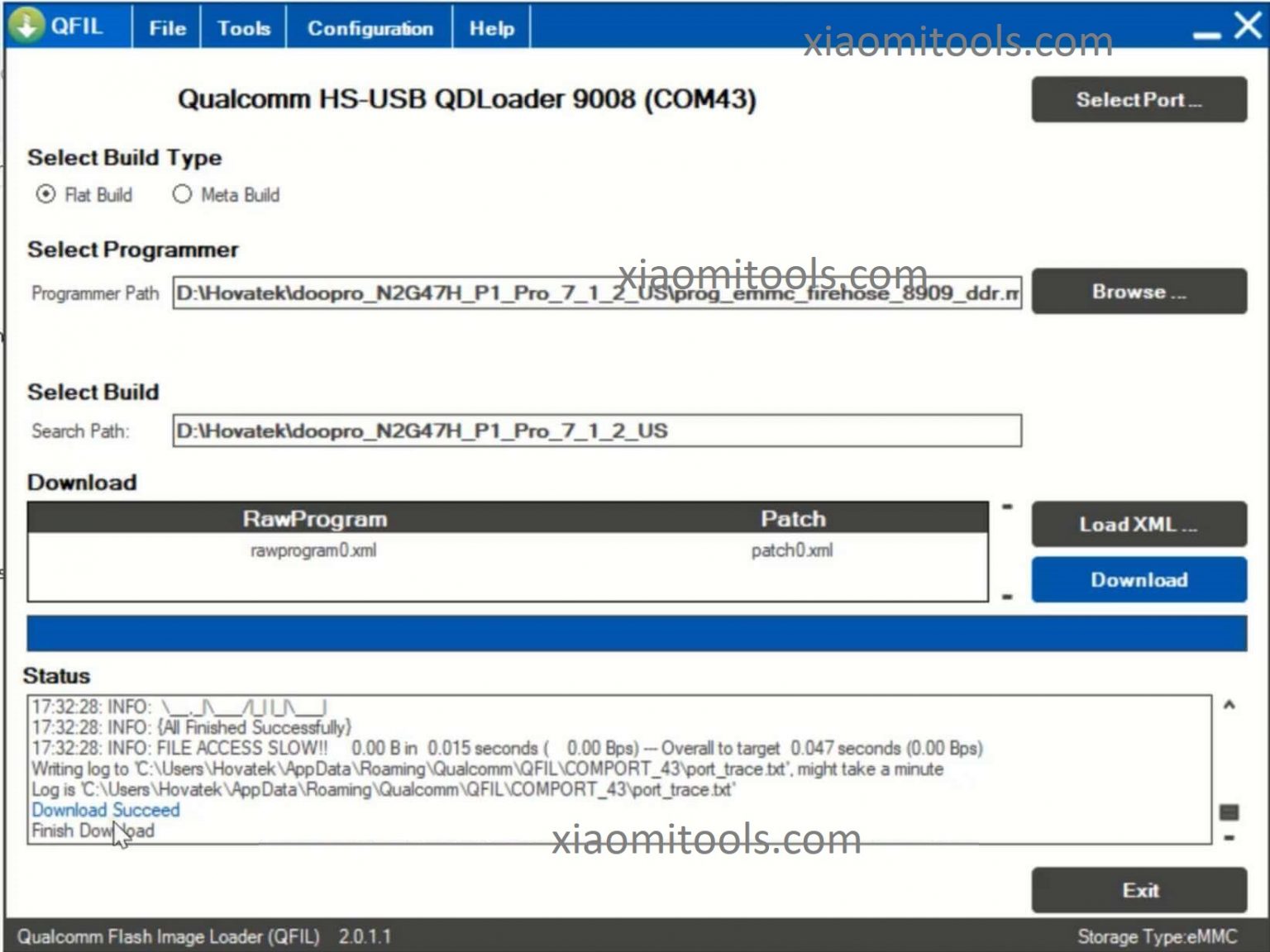Switch to Meta Build mode

[x=182, y=195]
